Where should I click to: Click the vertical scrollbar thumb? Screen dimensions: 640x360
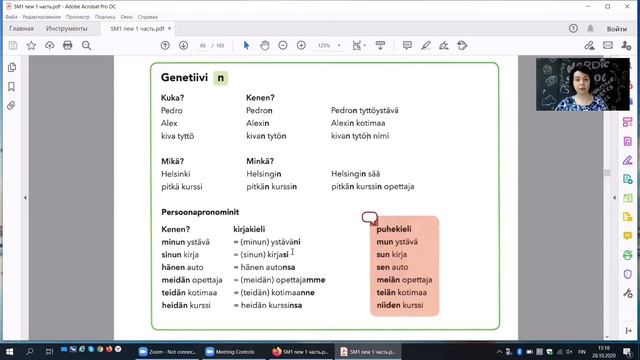click(607, 173)
